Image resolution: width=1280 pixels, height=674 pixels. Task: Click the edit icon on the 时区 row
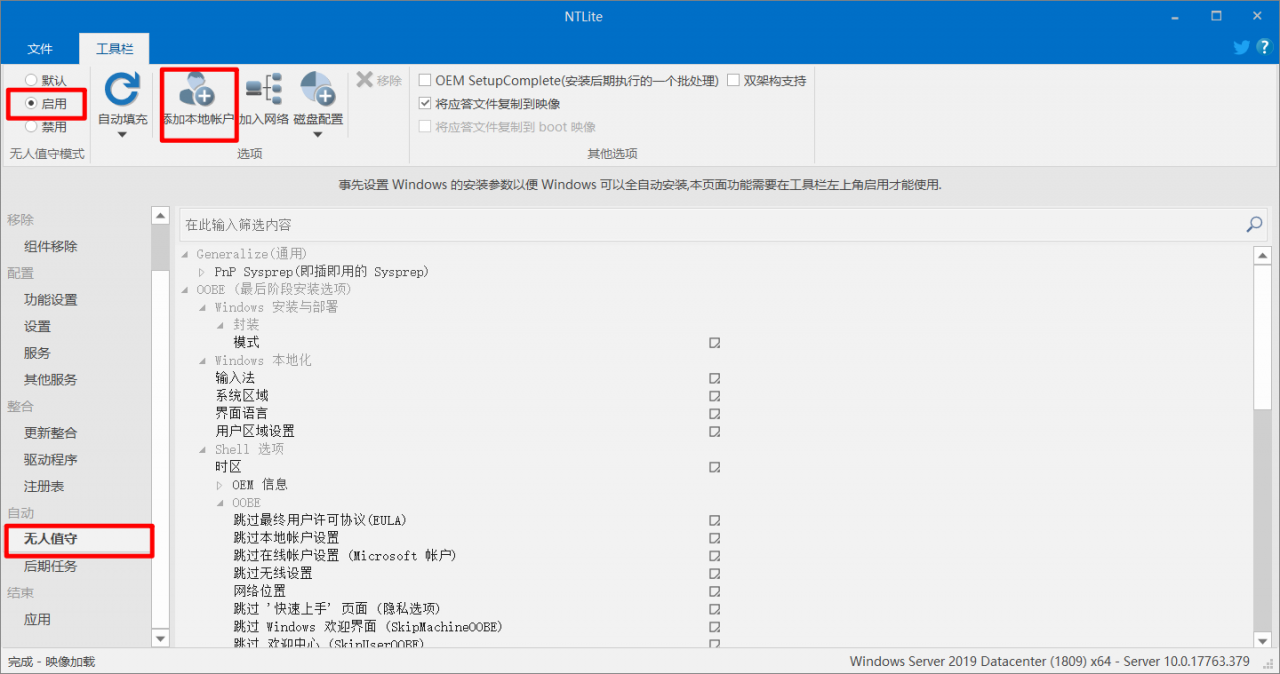[715, 467]
